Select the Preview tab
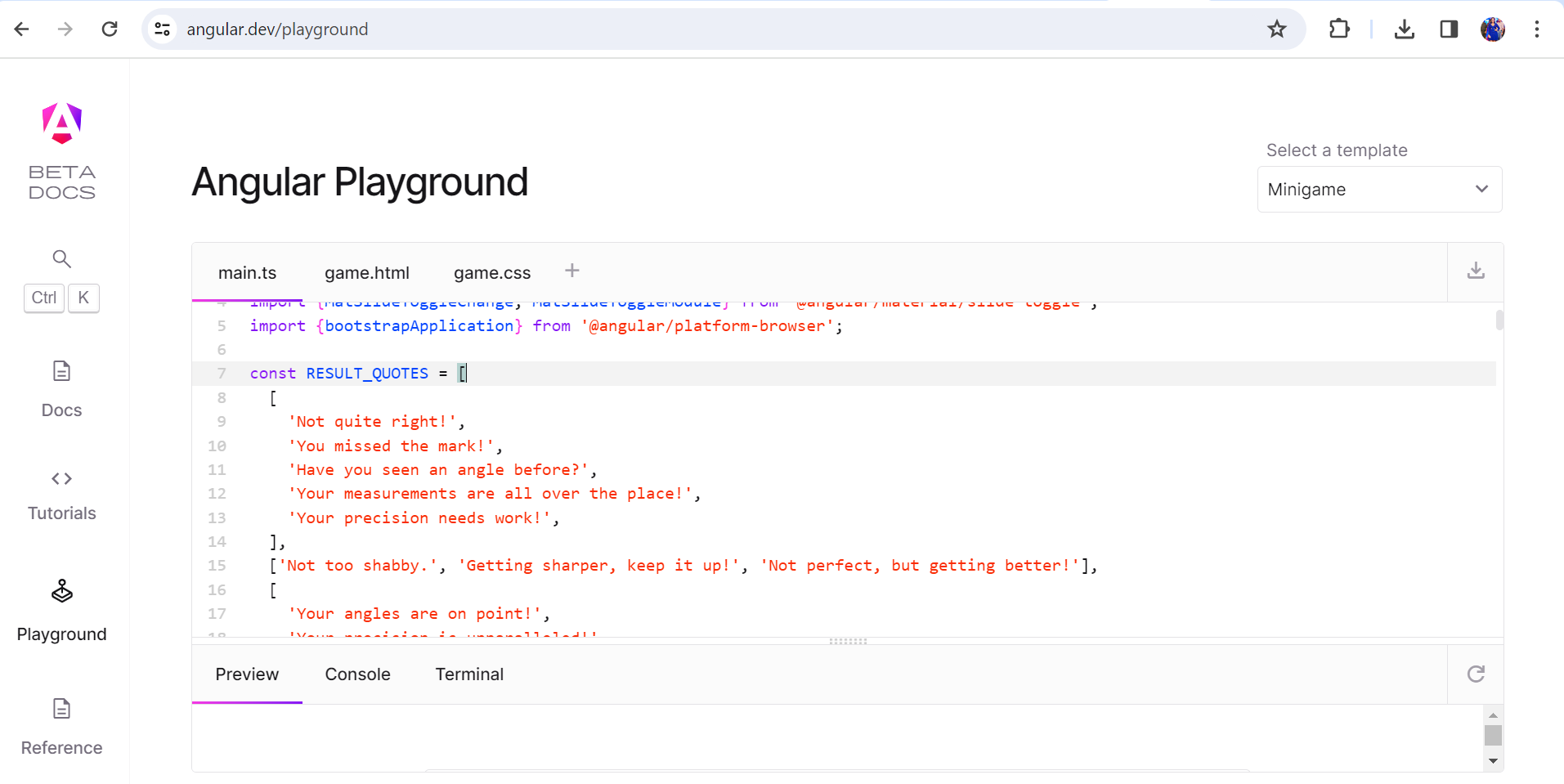Viewport: 1564px width, 784px height. (x=247, y=674)
